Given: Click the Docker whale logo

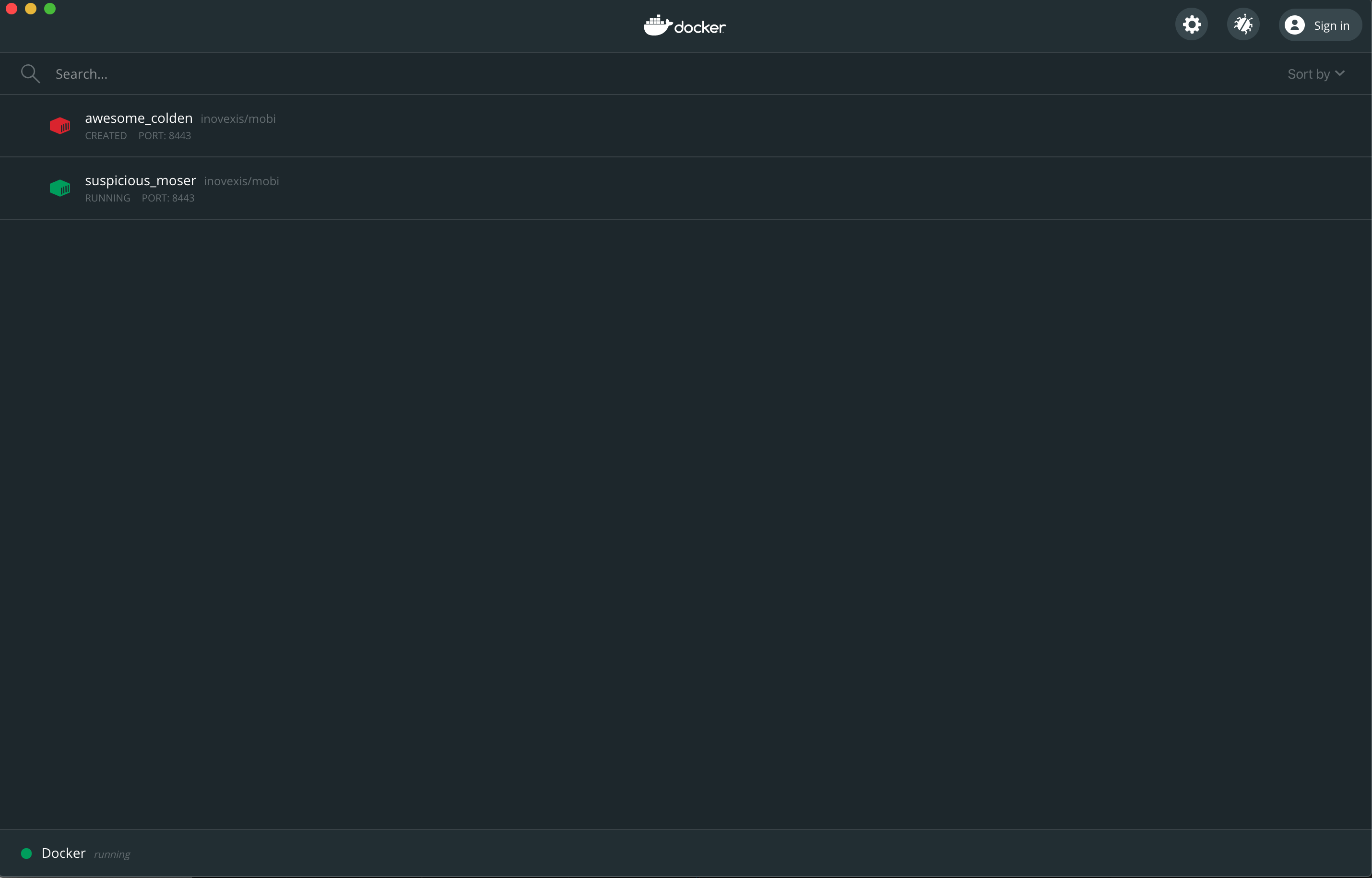Looking at the screenshot, I should point(684,25).
